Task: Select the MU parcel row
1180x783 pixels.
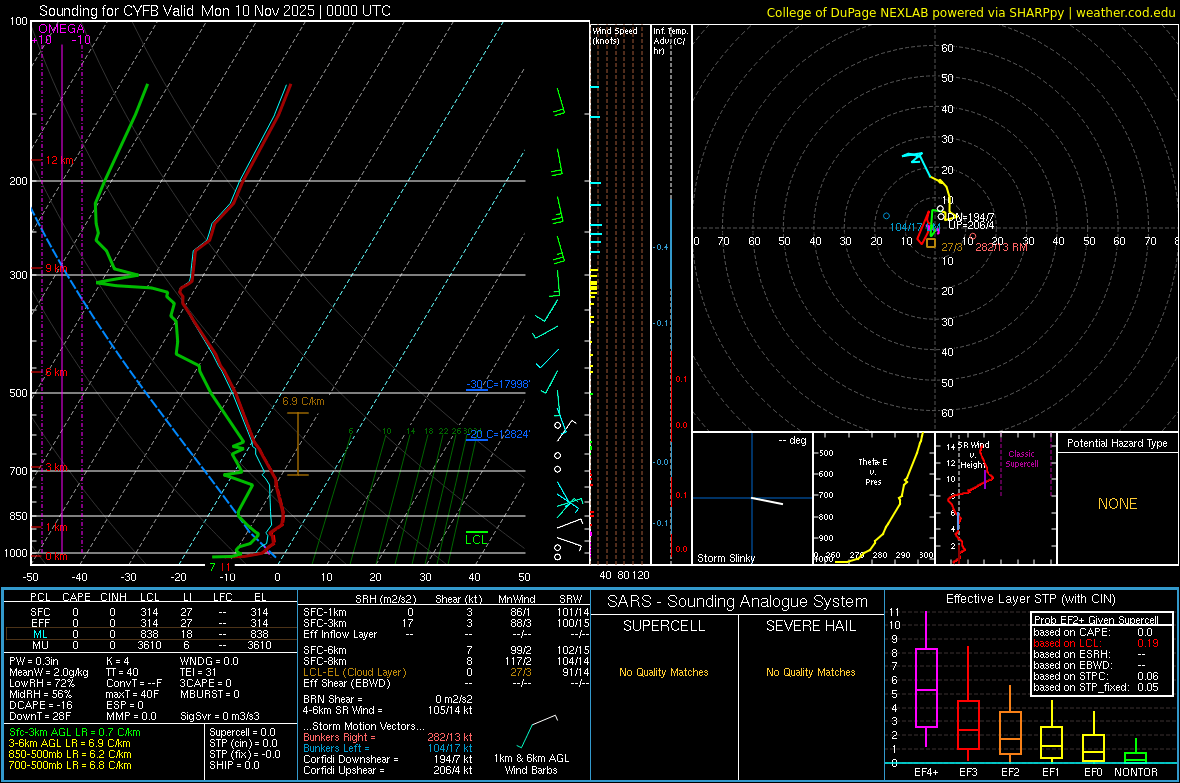Action: click(x=149, y=645)
